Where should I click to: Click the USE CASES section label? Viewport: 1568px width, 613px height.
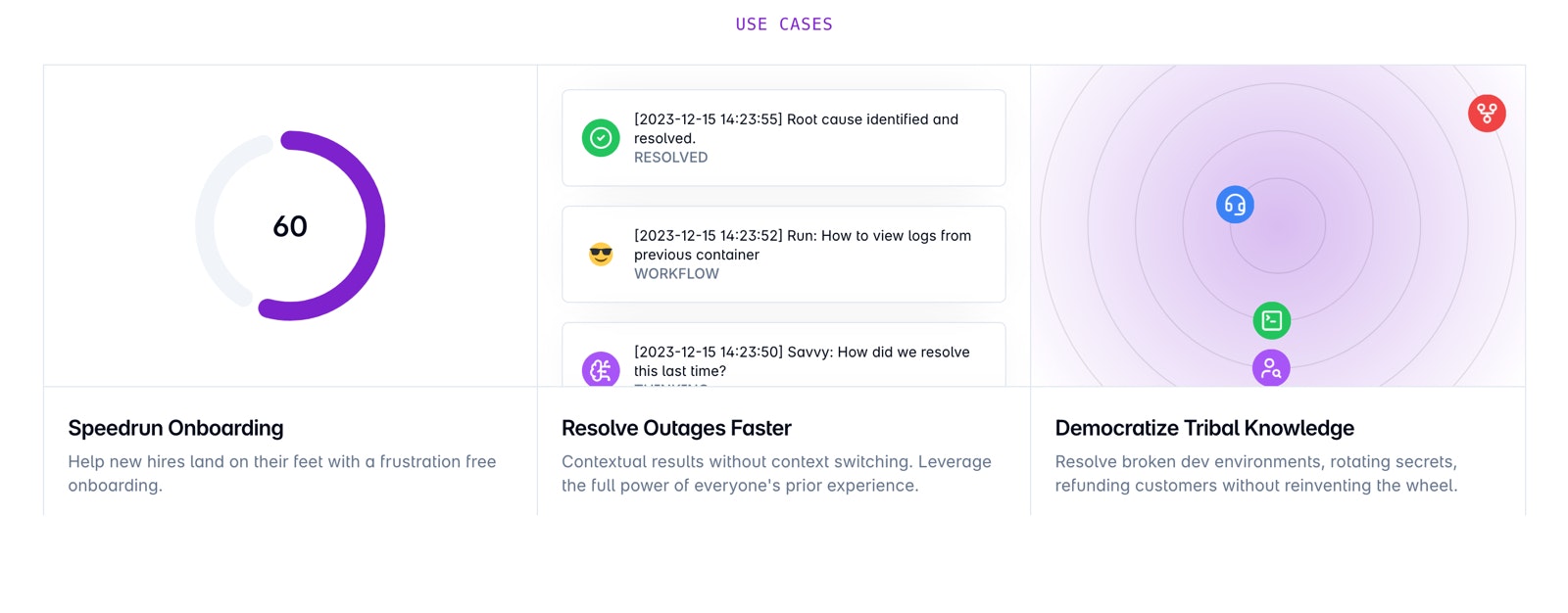784,24
